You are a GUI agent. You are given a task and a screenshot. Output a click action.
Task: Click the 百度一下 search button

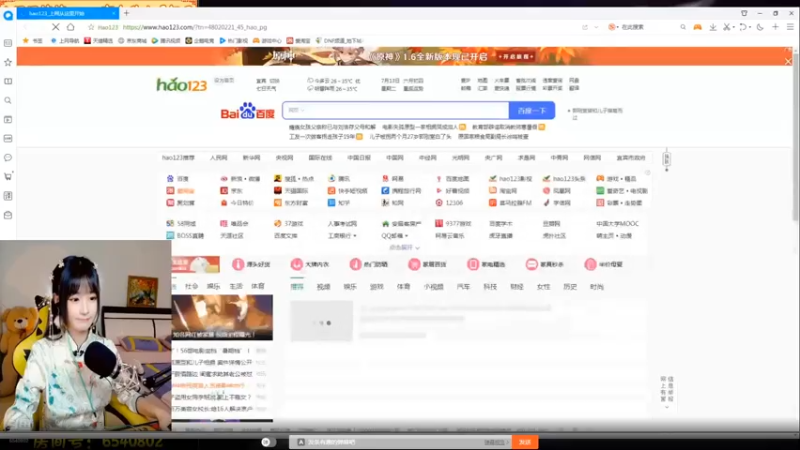pos(532,110)
